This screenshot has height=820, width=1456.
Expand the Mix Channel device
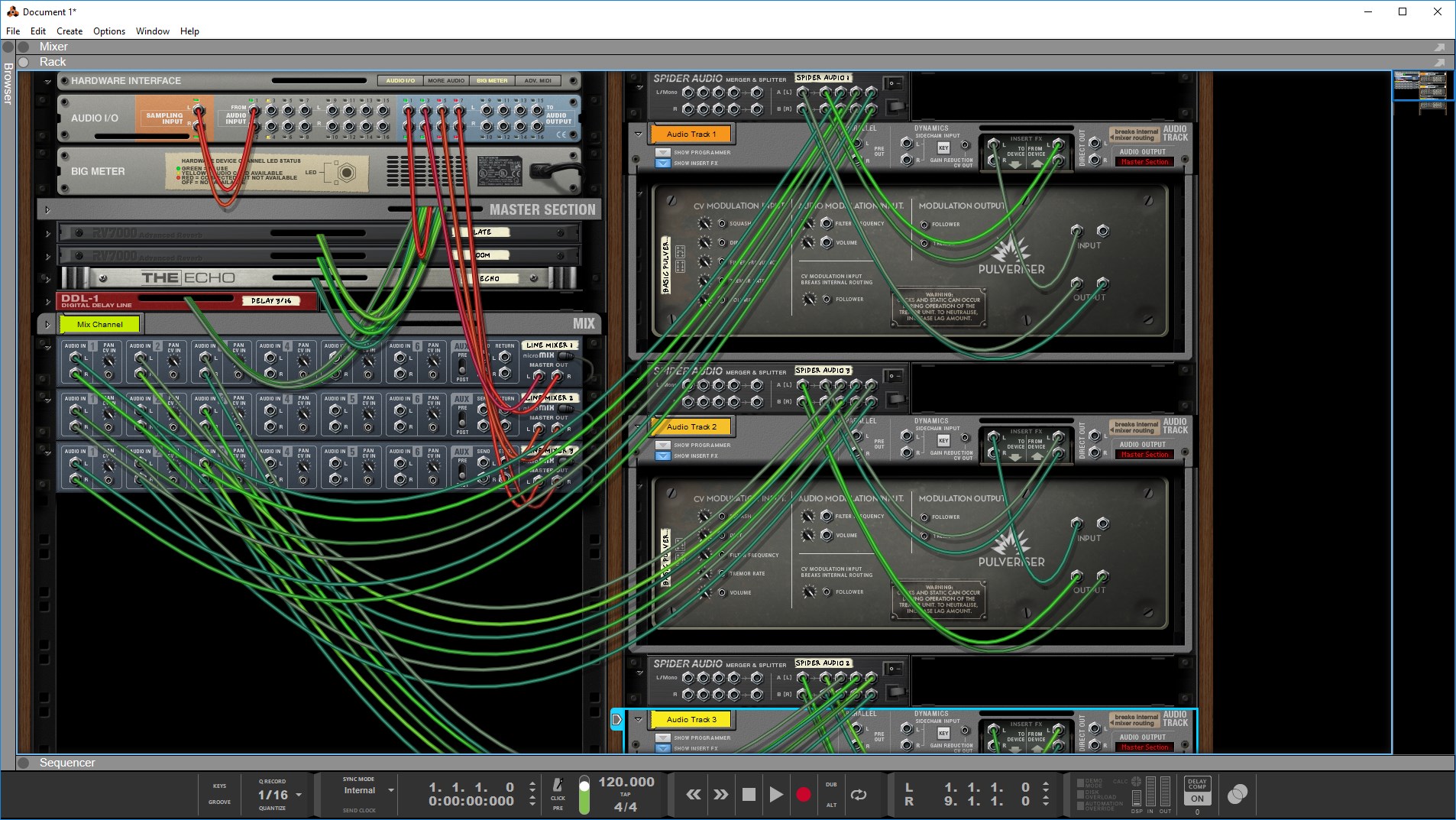pyautogui.click(x=47, y=324)
